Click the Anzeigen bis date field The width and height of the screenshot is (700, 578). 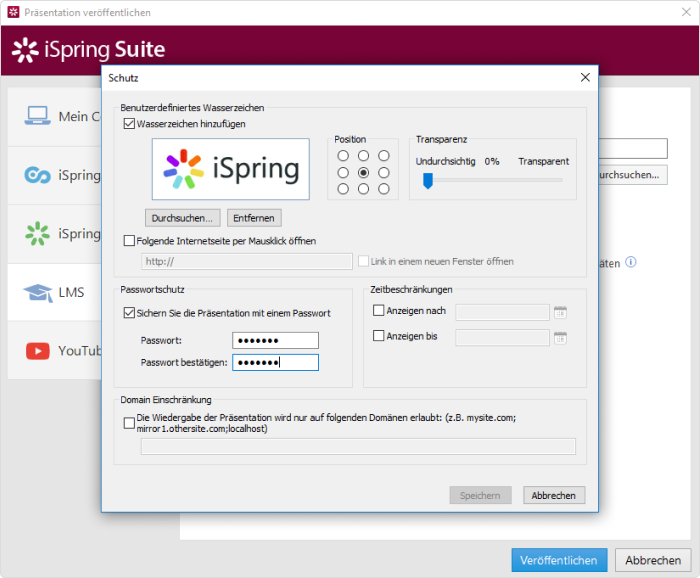tap(502, 338)
